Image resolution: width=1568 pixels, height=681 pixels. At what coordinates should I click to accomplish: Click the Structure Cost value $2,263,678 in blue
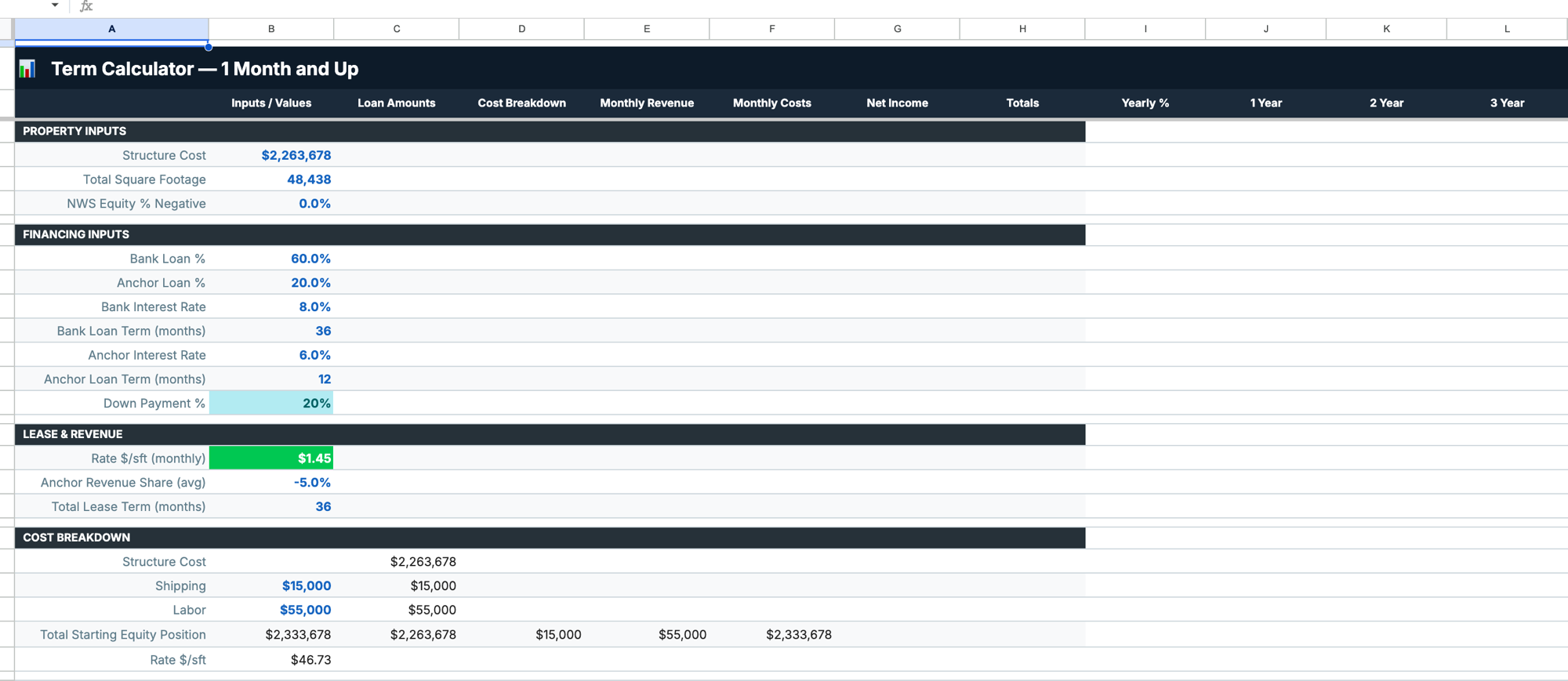(x=296, y=155)
